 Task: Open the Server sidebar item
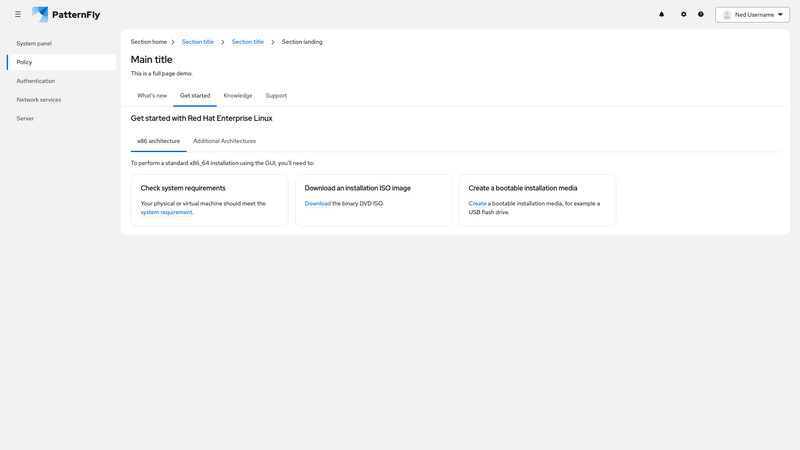tap(62, 118)
